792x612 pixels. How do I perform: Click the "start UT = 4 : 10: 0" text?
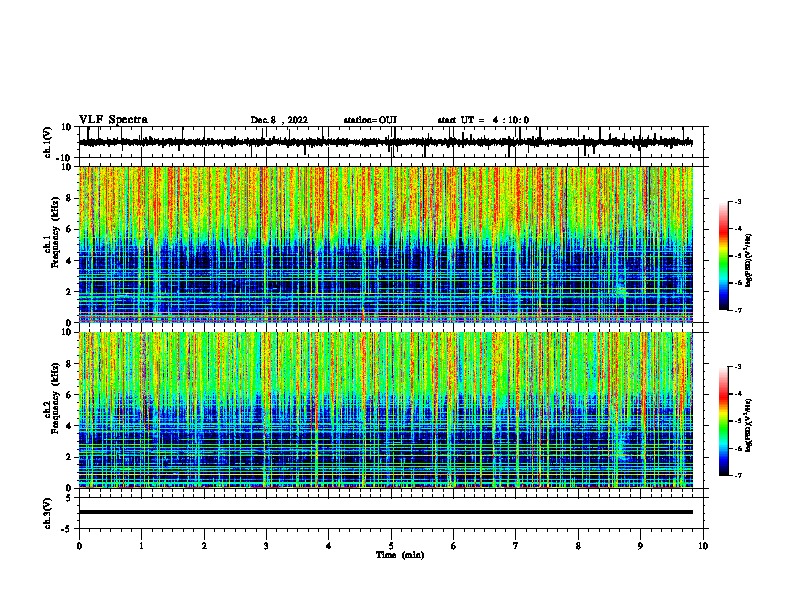[x=483, y=120]
